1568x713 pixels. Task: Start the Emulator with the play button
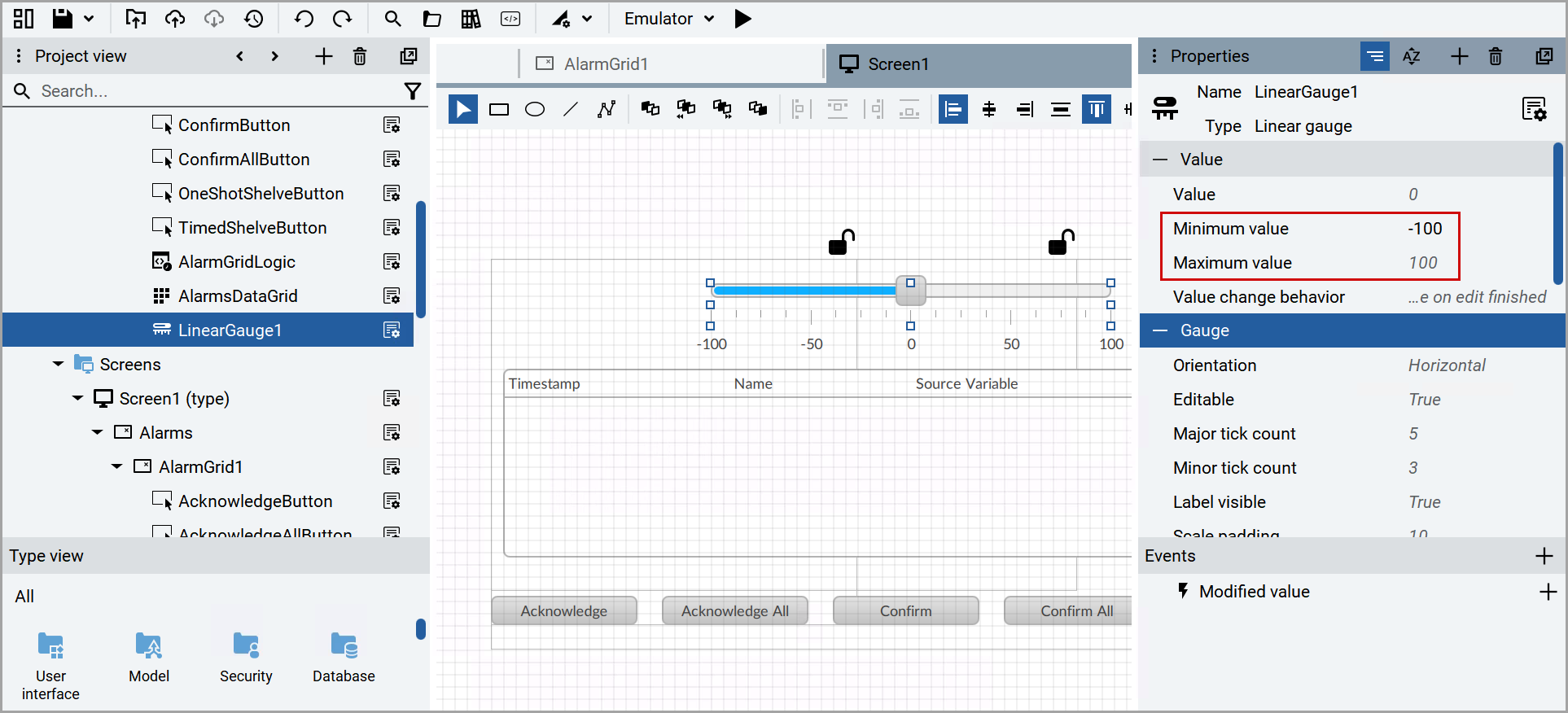coord(742,19)
